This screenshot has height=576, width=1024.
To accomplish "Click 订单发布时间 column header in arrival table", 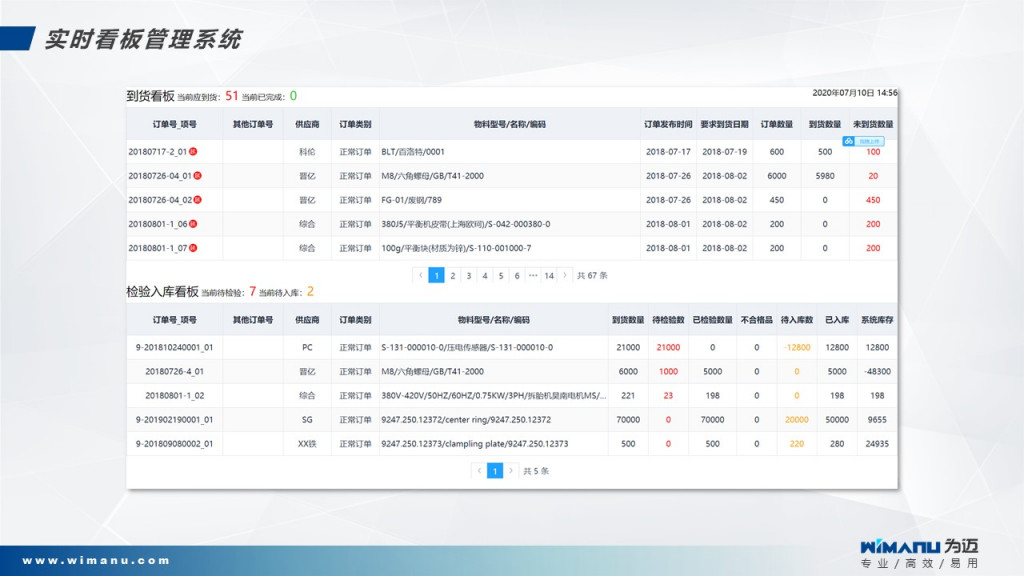I will tap(667, 125).
